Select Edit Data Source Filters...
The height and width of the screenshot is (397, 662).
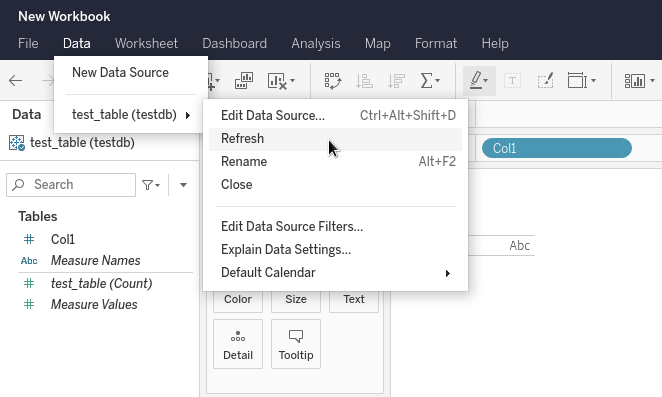(x=336, y=226)
